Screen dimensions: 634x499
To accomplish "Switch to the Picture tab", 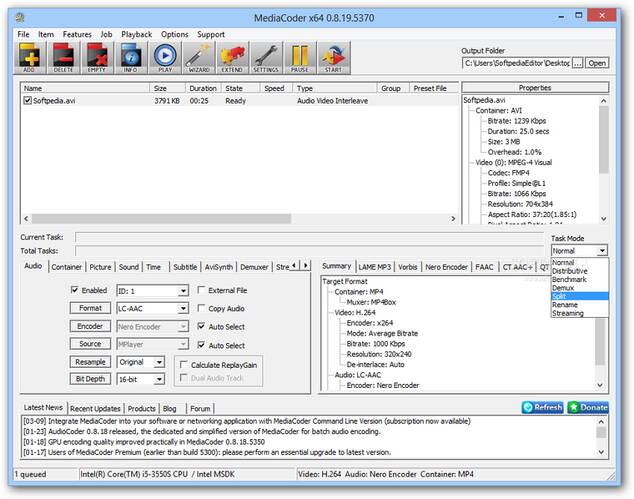I will [100, 267].
